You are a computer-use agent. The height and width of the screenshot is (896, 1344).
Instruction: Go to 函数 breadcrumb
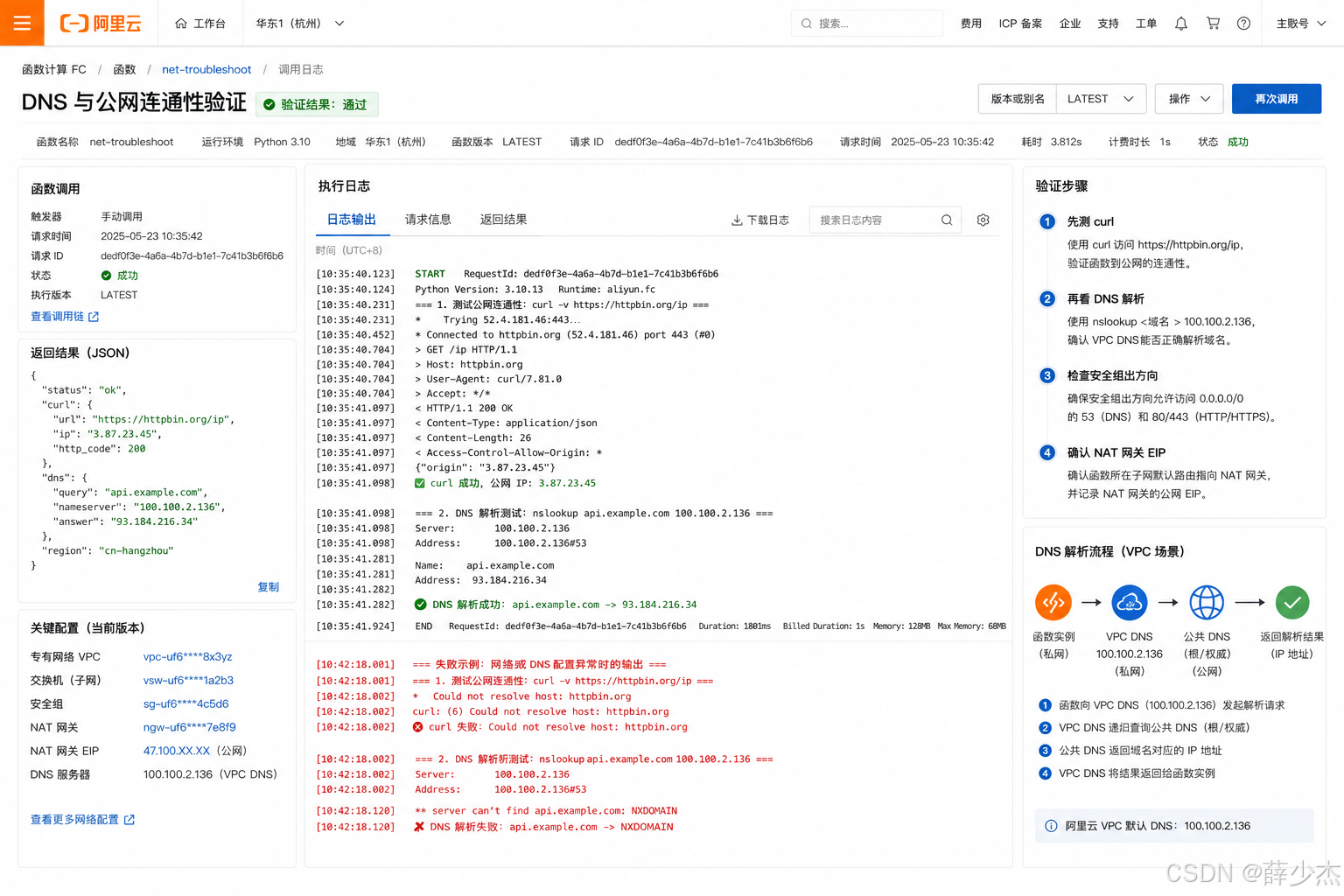click(124, 69)
